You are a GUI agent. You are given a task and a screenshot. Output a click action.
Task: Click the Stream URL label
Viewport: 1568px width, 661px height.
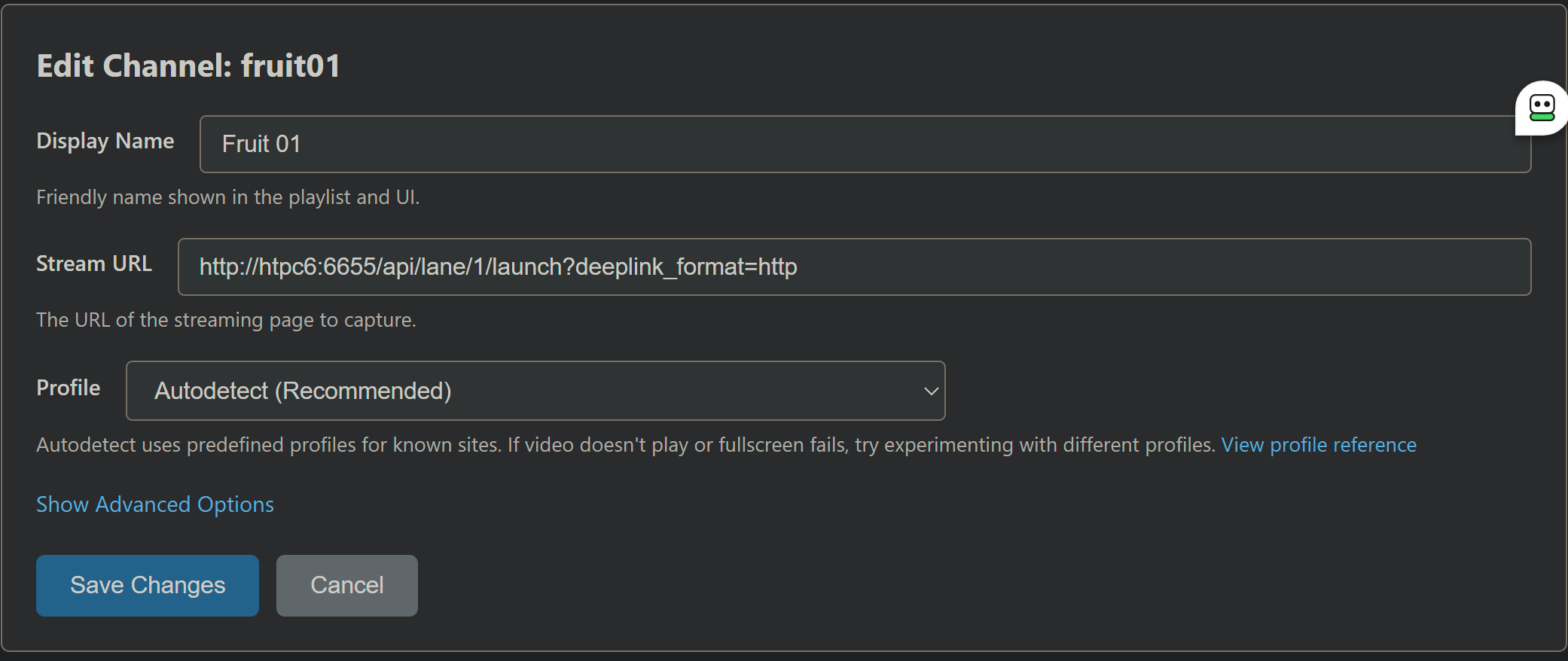tap(94, 263)
